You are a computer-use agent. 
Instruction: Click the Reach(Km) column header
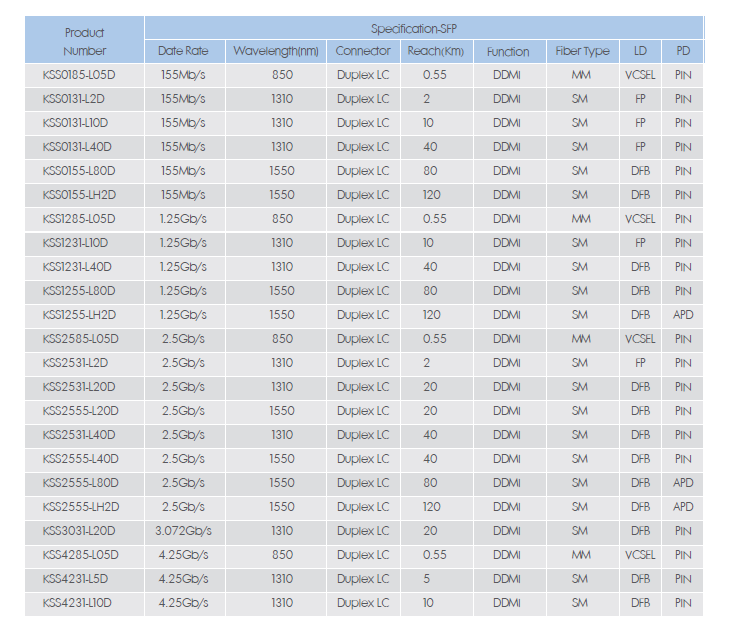pos(435,51)
